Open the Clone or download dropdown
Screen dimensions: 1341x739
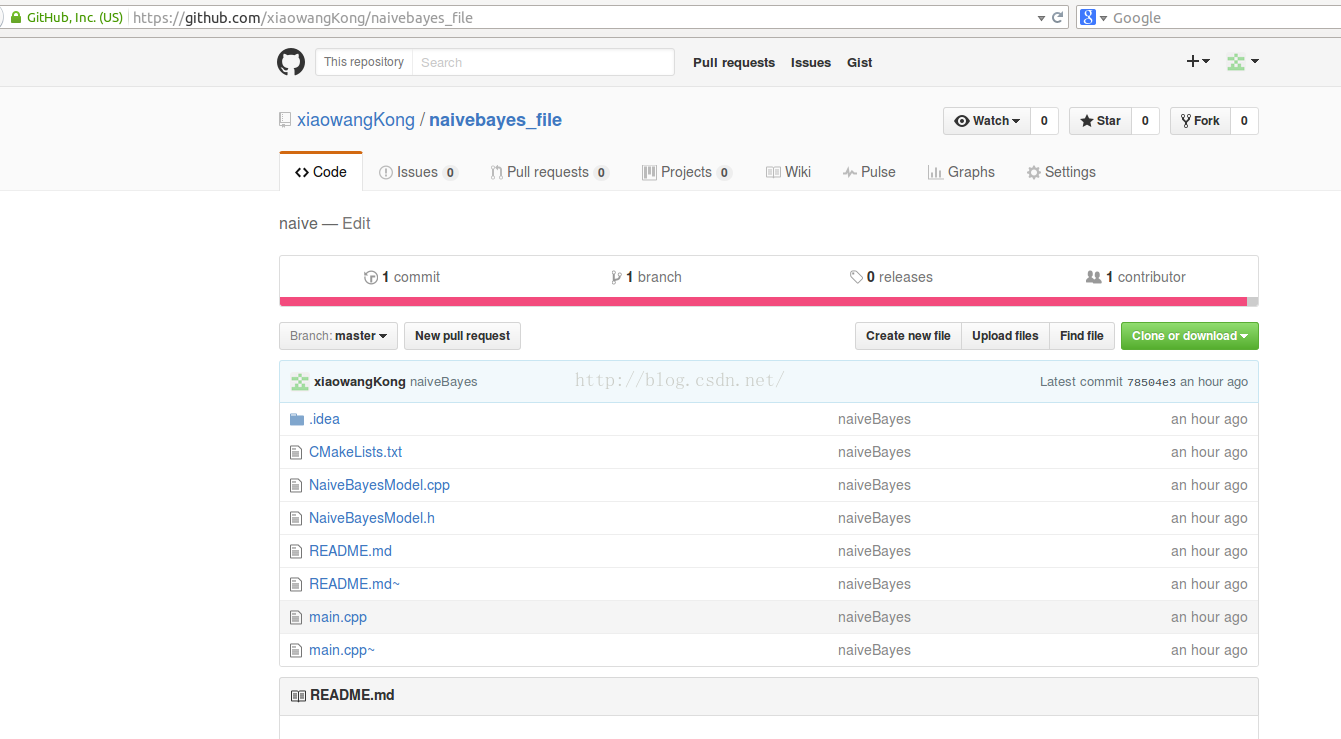1190,336
